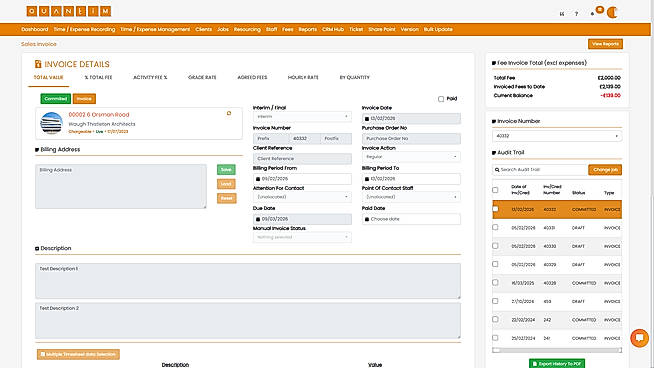The image size is (654, 368).
Task: Click the calendar icon in Paid Date field
Action: coord(367,219)
